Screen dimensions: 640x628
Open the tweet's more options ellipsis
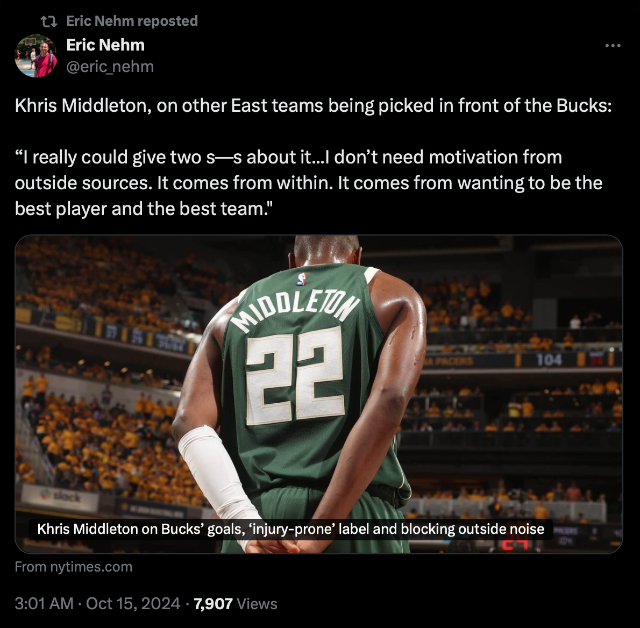tap(614, 46)
